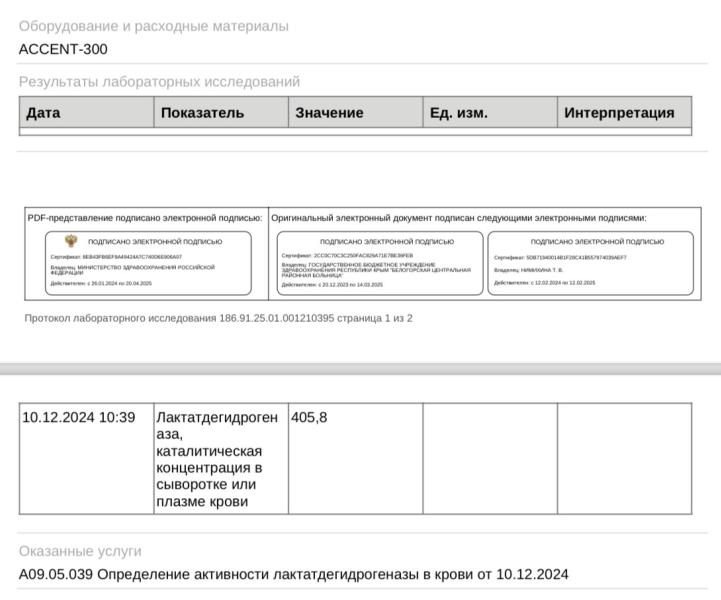Click the Лактатдегидрогеназа indicator cell
Image resolution: width=721 pixels, height=600 pixels.
[220, 459]
